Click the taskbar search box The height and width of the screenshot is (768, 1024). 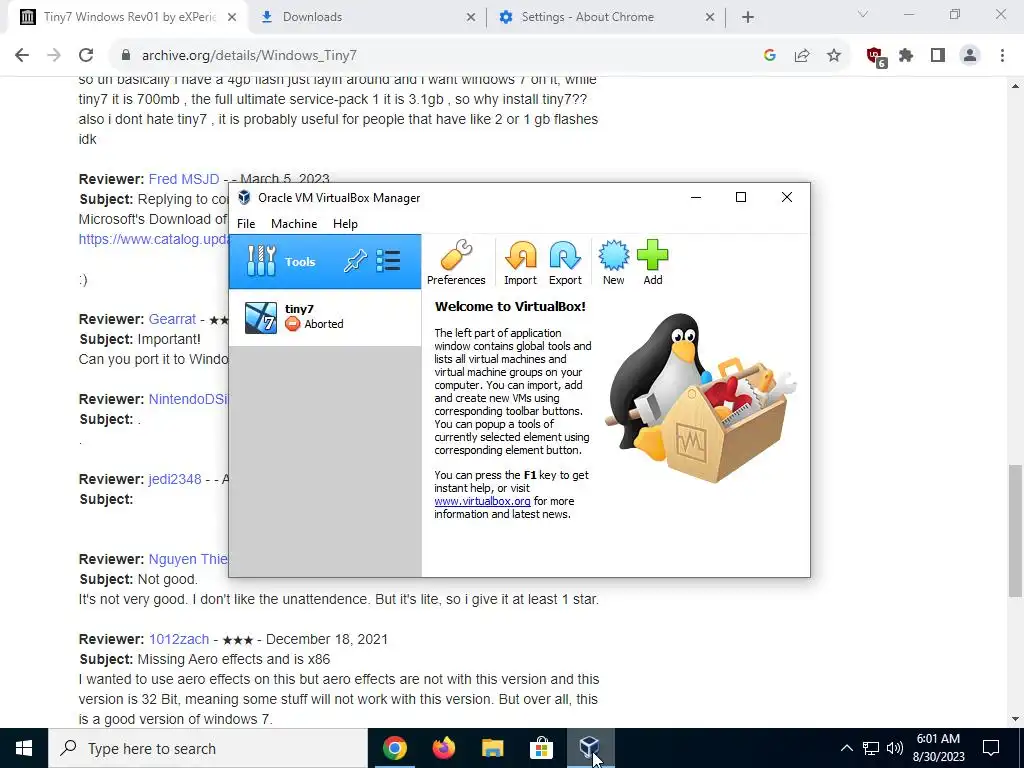tap(208, 748)
